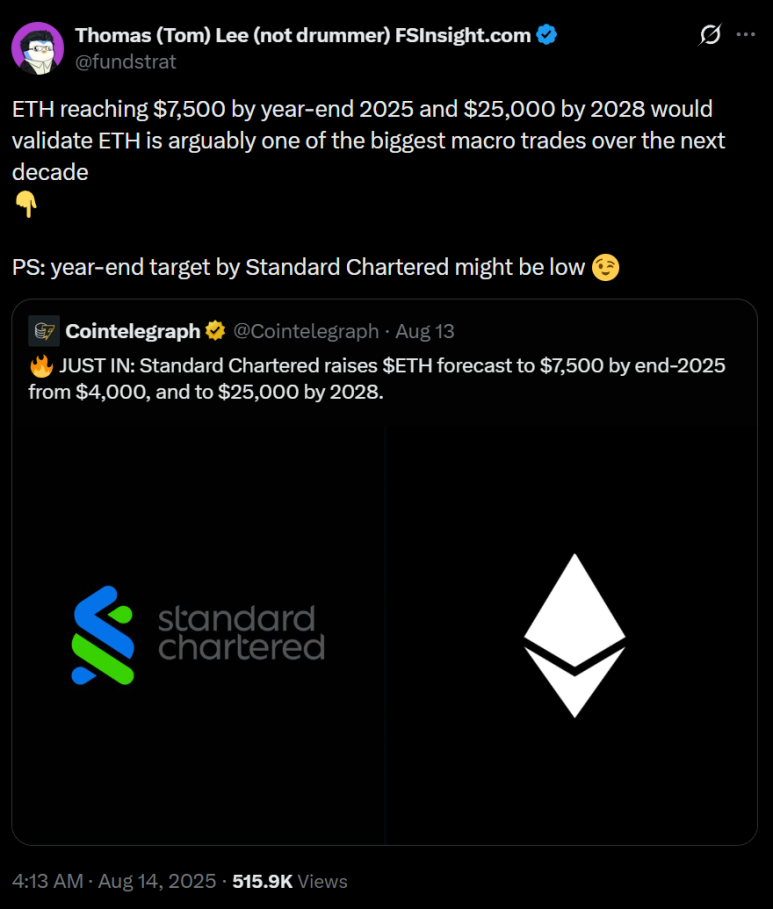The image size is (773, 909).
Task: Click the main post text about ETH $7,500
Action: click(x=362, y=139)
